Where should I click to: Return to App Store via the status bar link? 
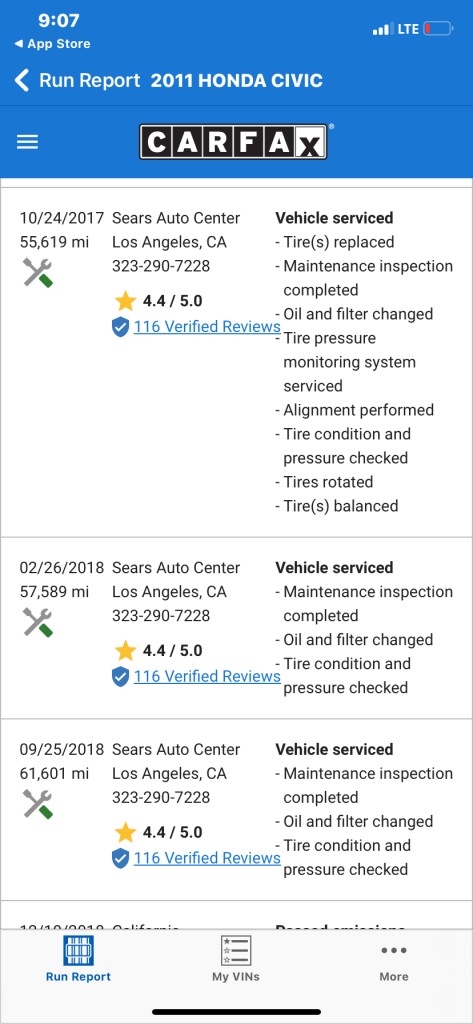[52, 44]
